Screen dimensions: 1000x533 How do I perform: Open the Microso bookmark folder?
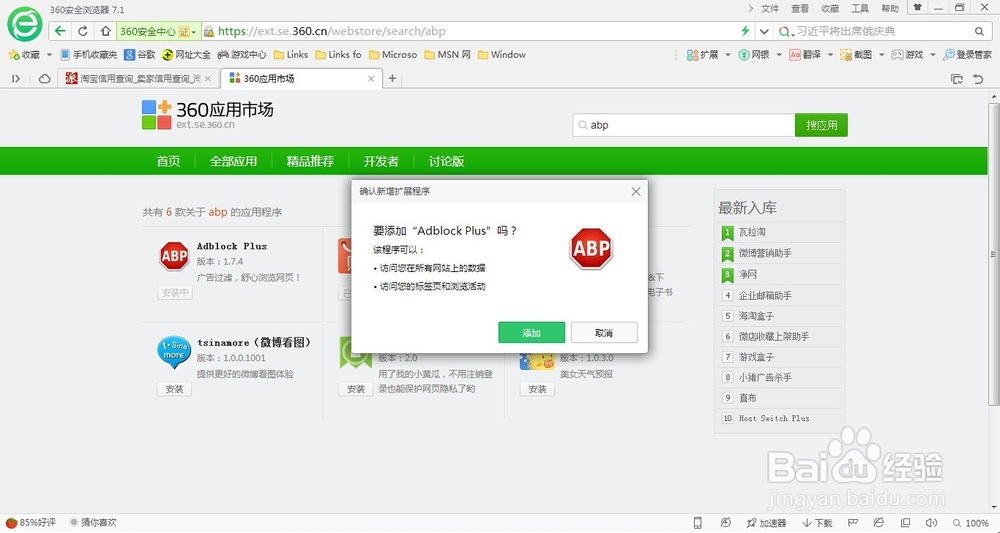[x=393, y=55]
